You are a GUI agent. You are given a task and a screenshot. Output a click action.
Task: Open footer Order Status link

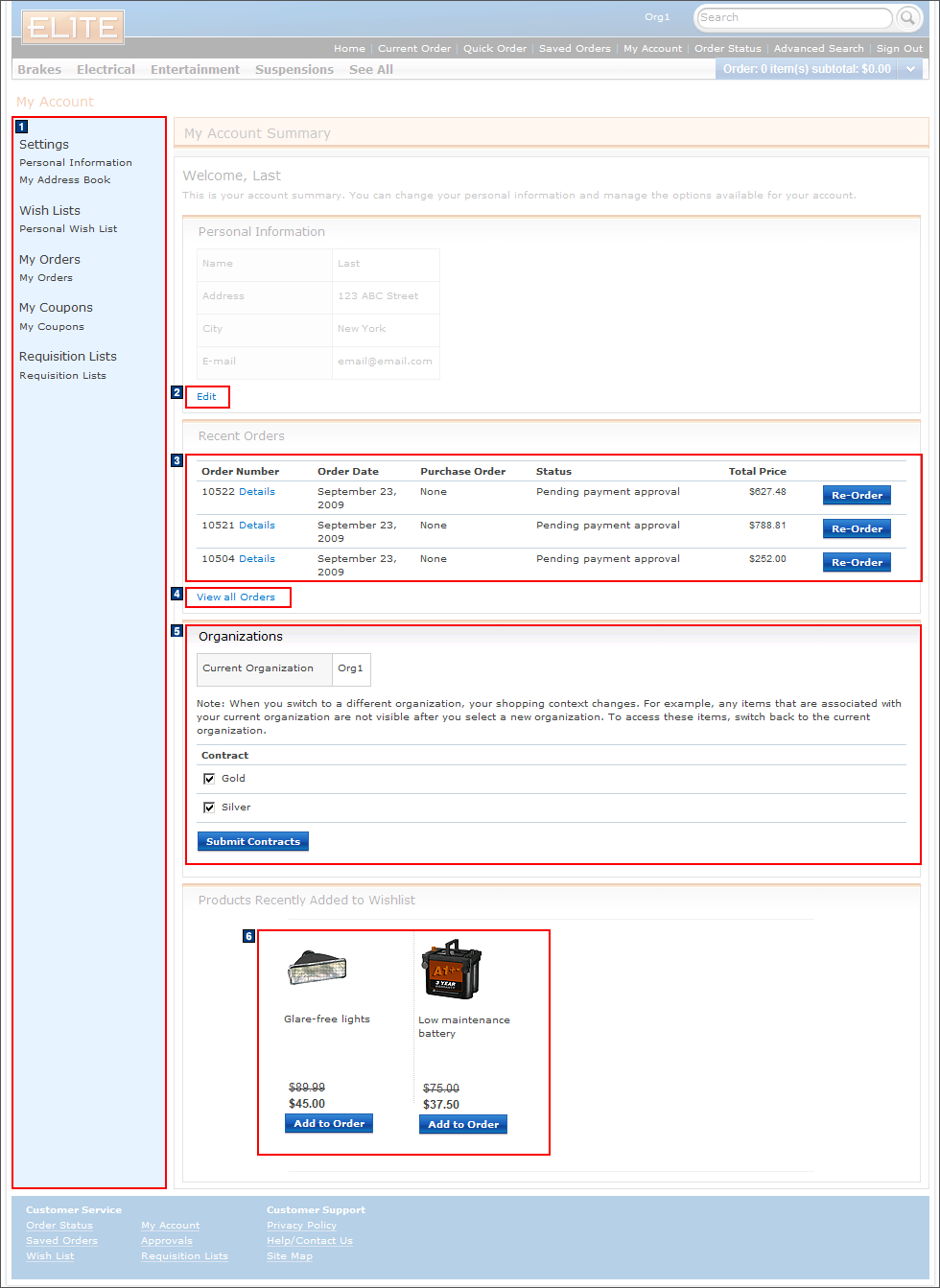(59, 1226)
